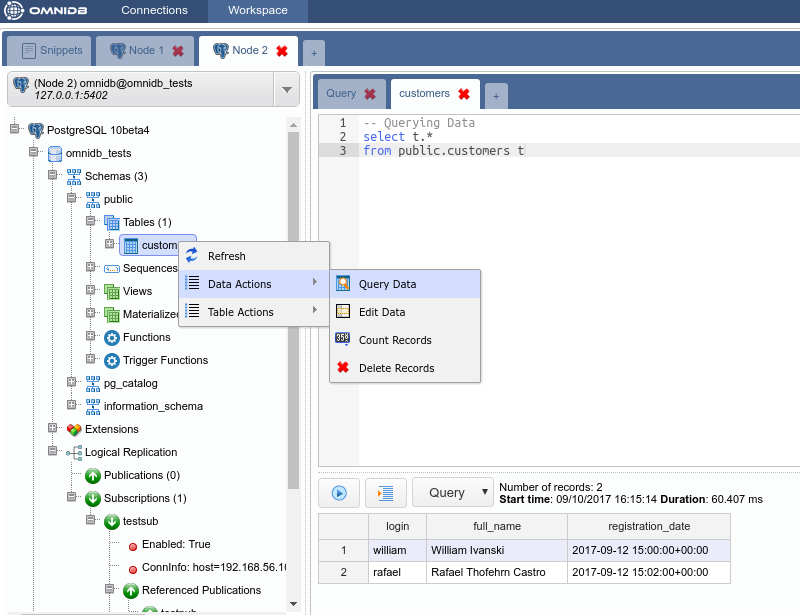Select the Functions gear icon in tree

point(112,337)
